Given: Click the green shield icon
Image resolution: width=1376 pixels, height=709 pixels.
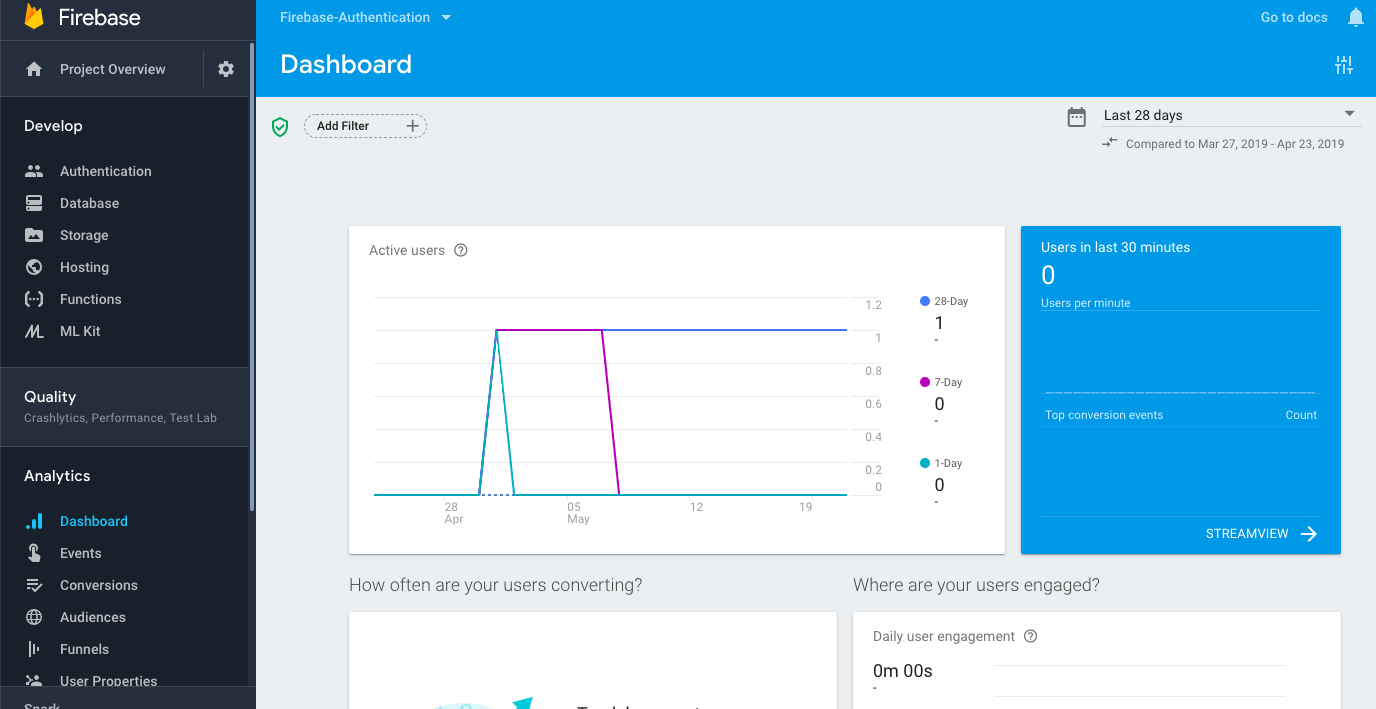Looking at the screenshot, I should (x=280, y=127).
